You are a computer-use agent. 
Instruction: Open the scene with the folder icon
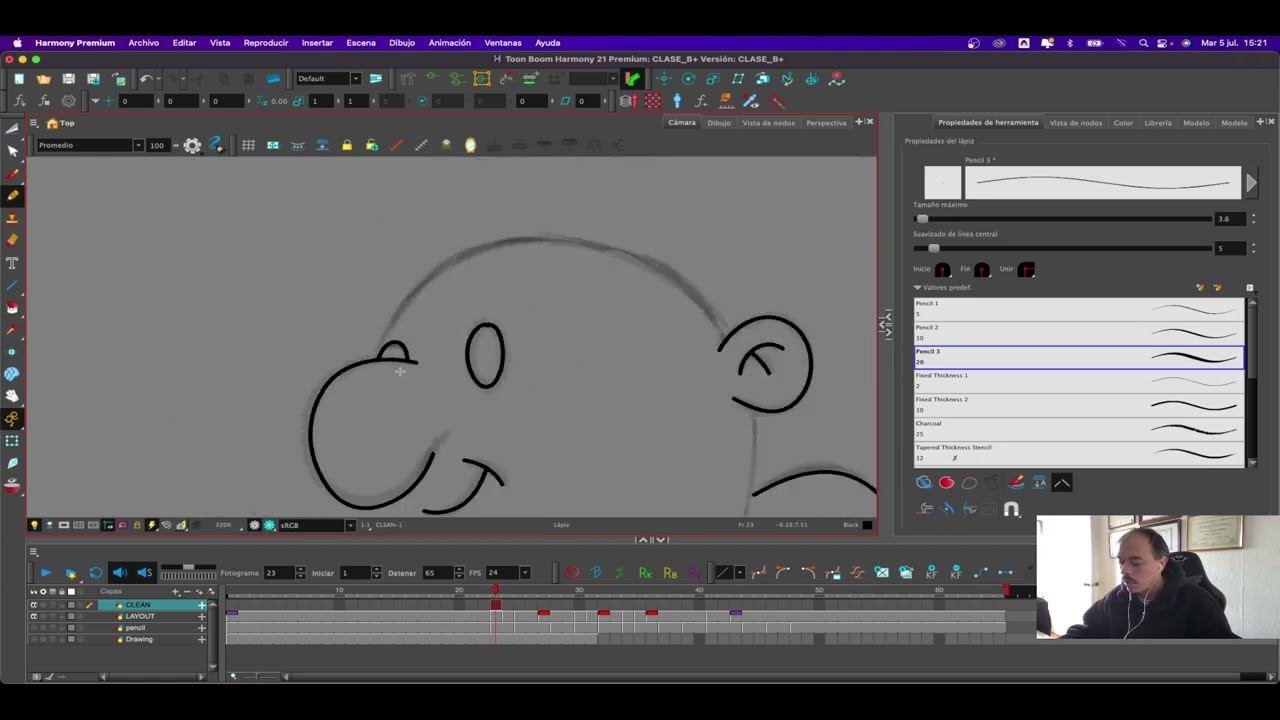[x=44, y=79]
